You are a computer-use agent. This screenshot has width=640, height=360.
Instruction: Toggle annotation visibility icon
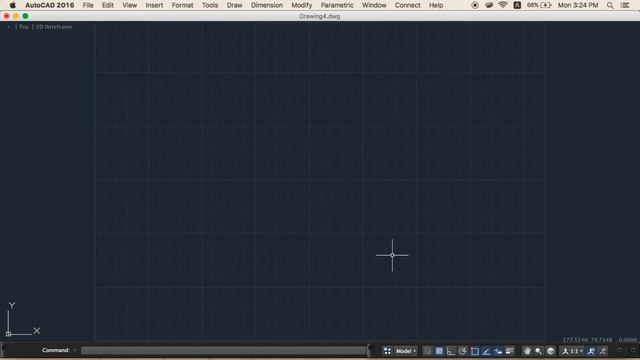pyautogui.click(x=591, y=351)
